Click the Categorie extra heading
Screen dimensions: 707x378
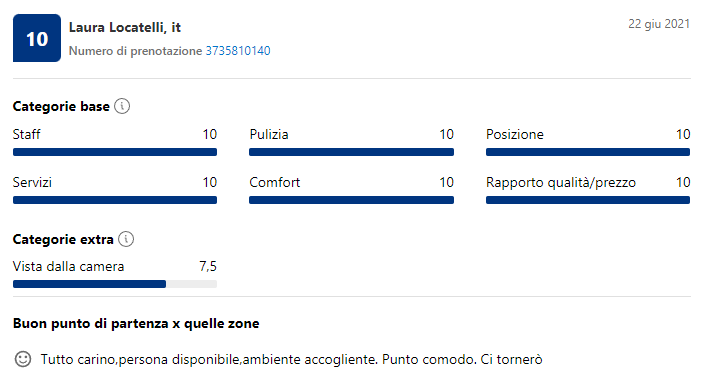pos(63,239)
